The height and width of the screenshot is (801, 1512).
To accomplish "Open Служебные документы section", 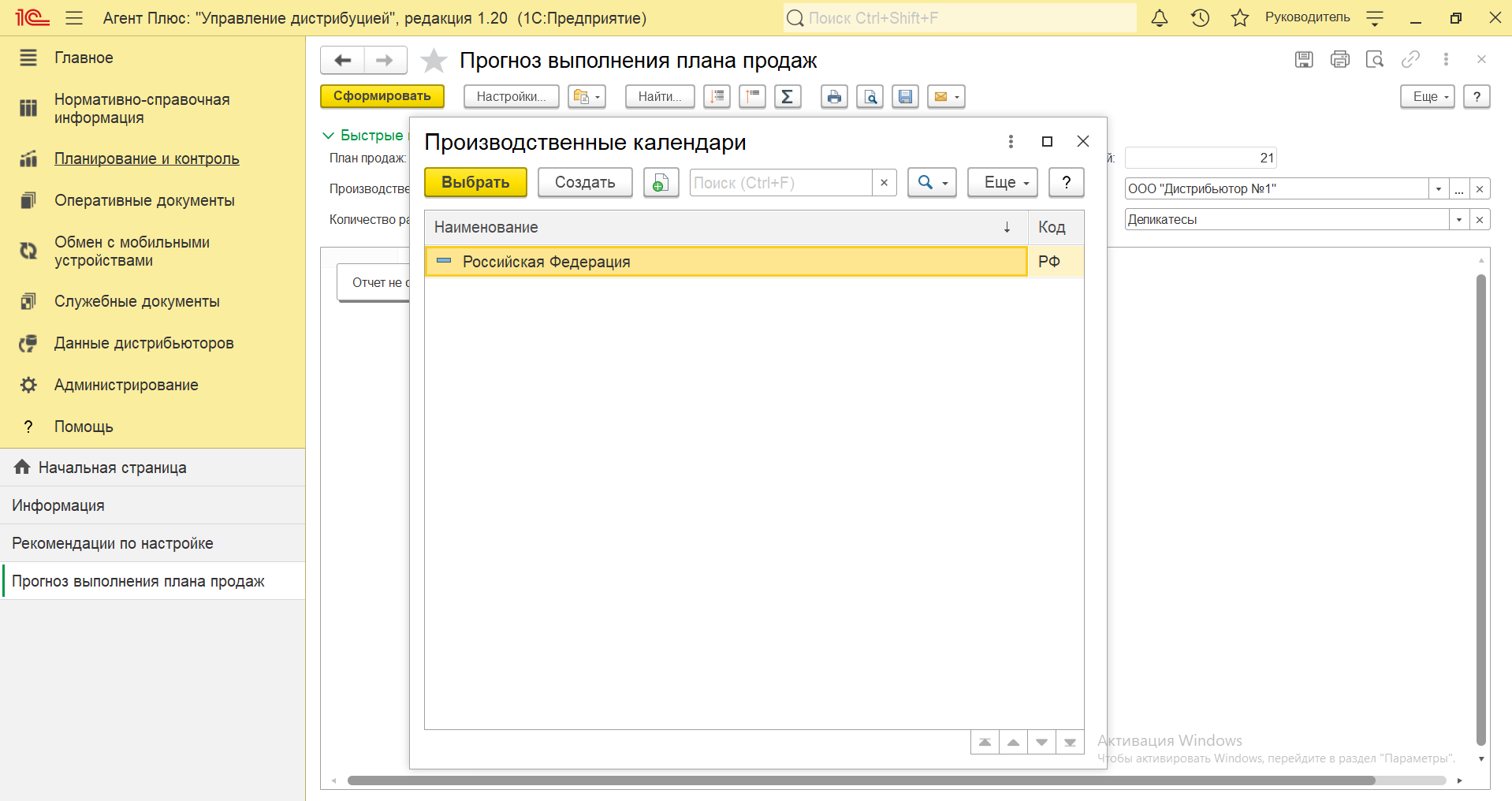I will coord(137,301).
